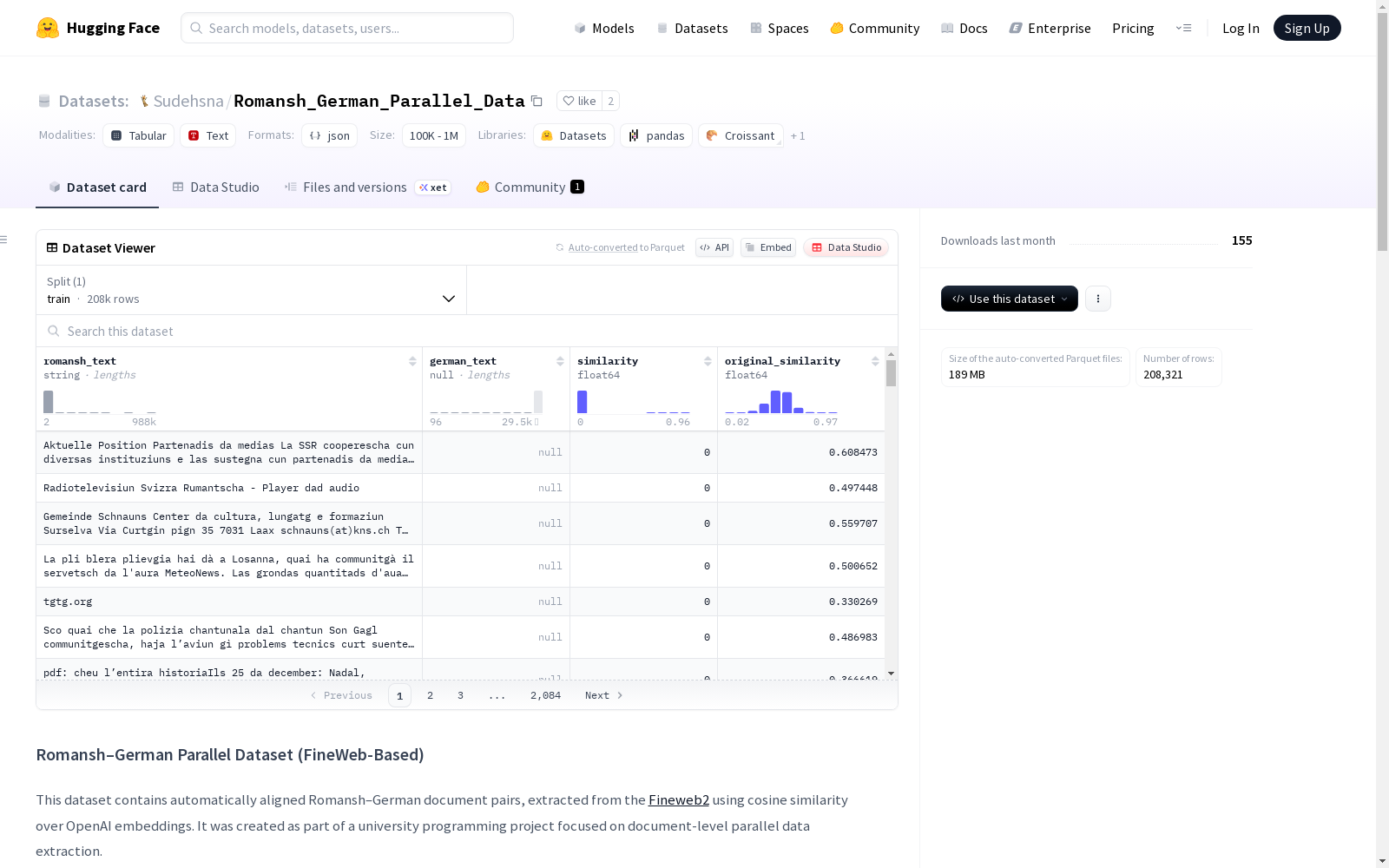The image size is (1389, 868).
Task: Click the Datasets stack icon beside title
Action: point(44,102)
